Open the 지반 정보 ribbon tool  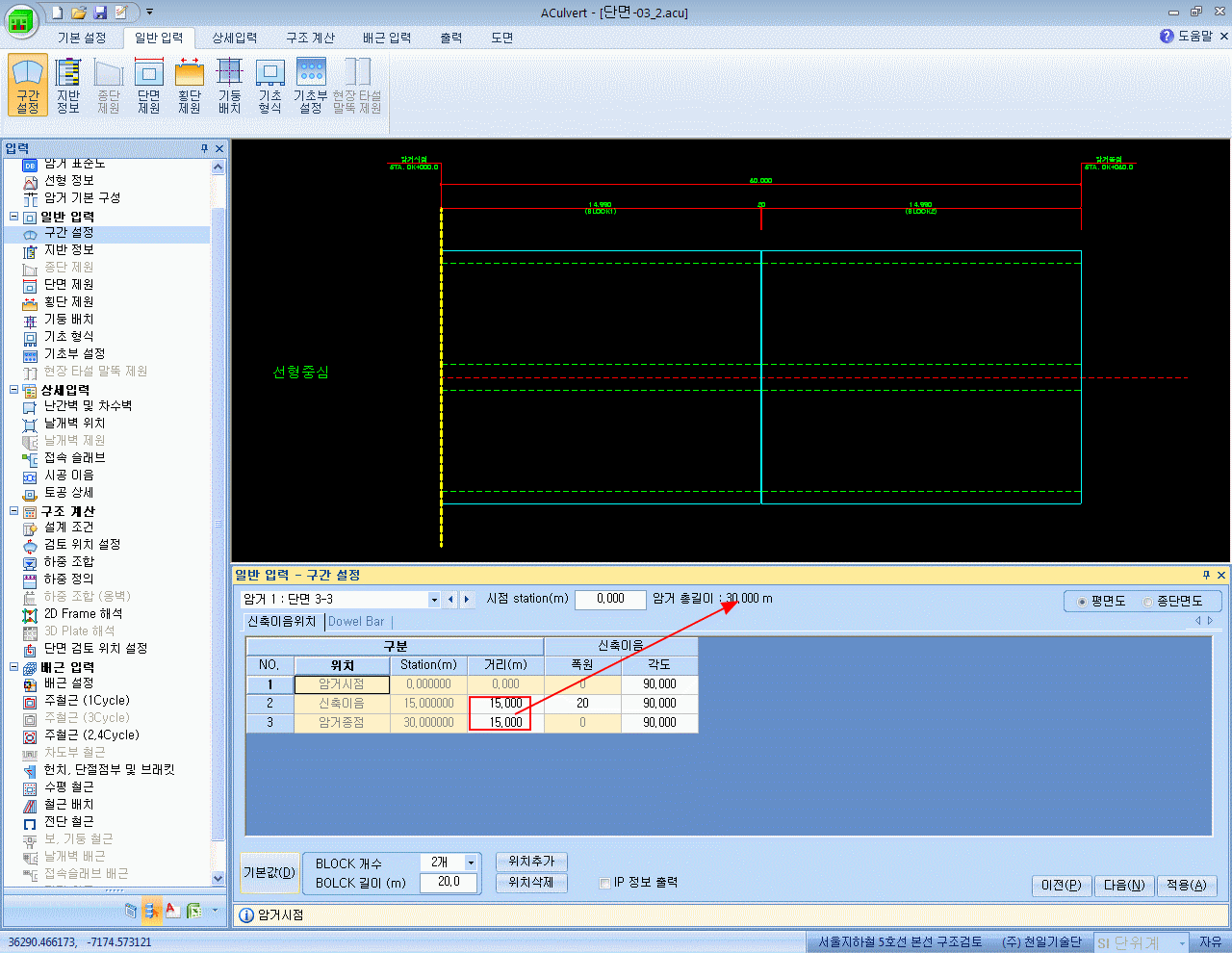click(x=68, y=86)
